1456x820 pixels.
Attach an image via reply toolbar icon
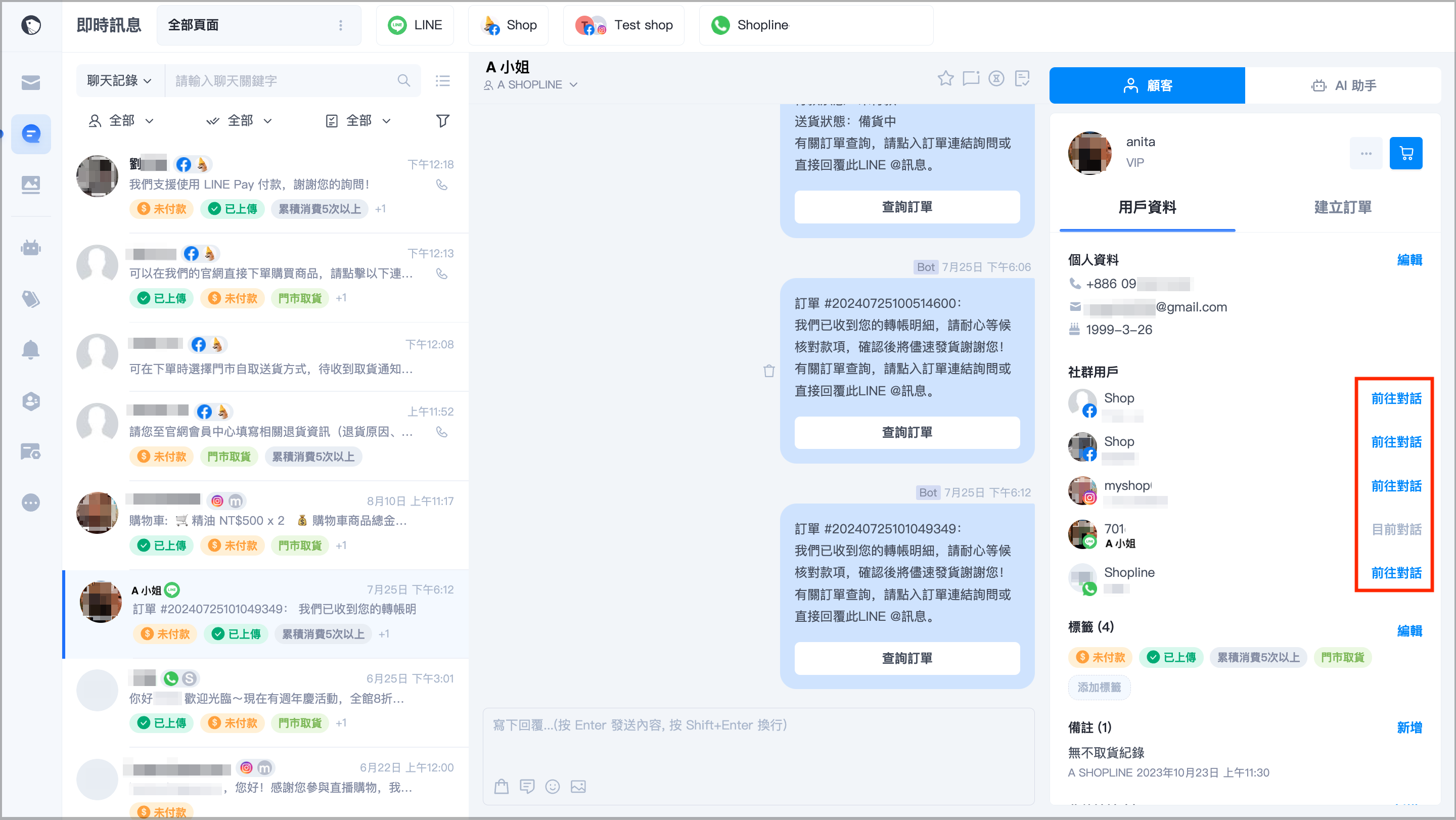pyautogui.click(x=578, y=786)
